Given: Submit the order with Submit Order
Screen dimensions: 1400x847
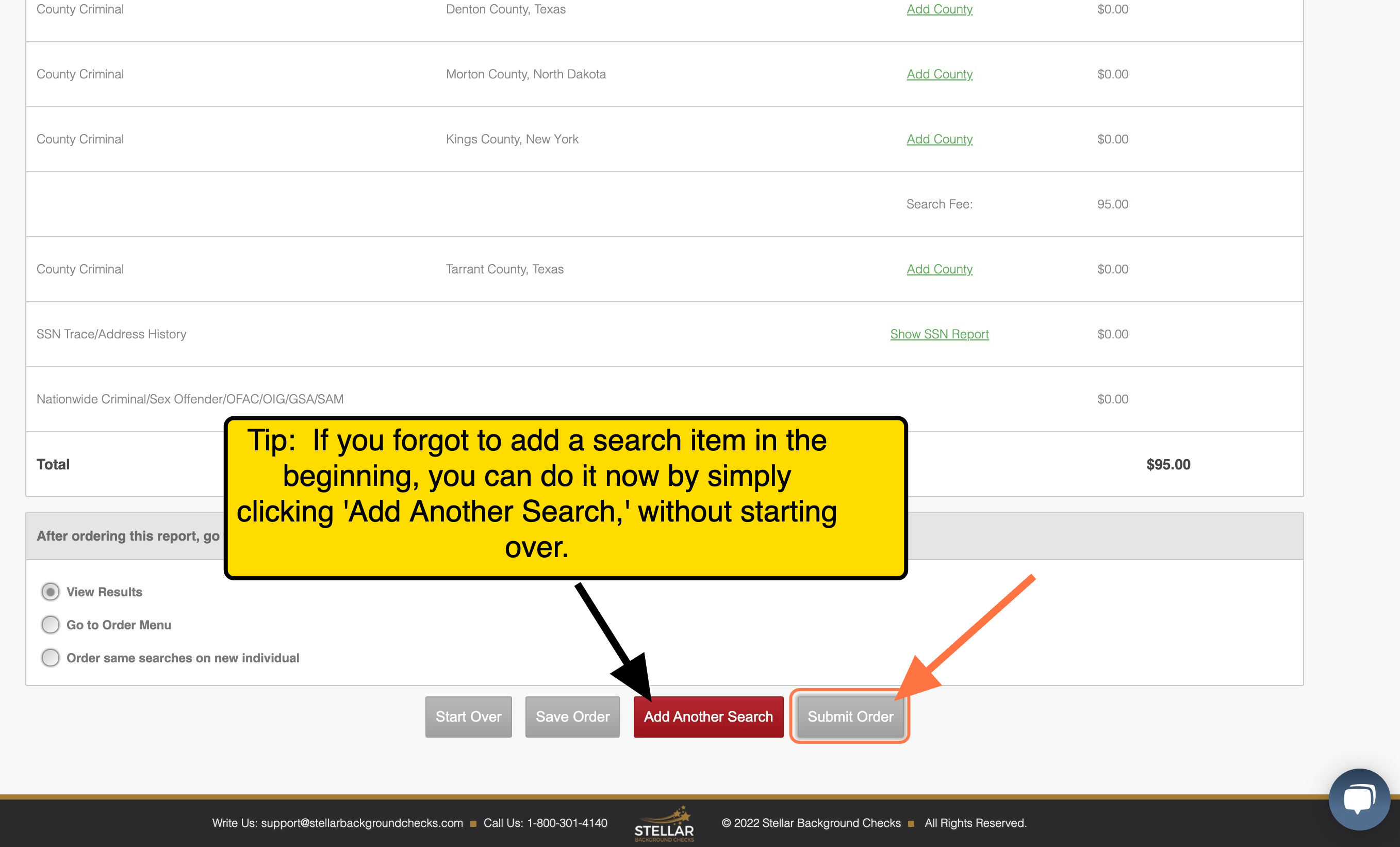Looking at the screenshot, I should point(850,717).
